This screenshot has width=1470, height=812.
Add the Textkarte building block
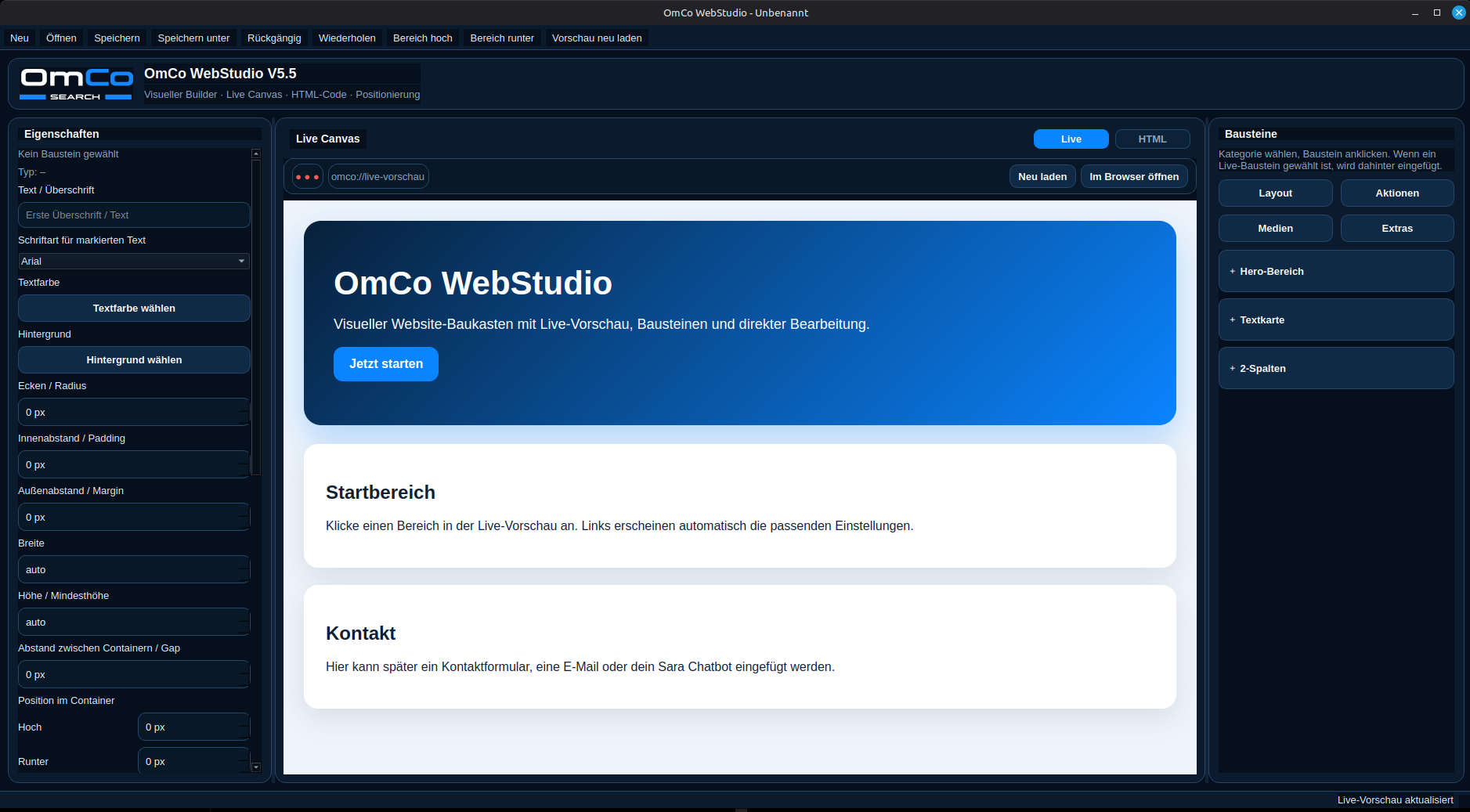tap(1336, 319)
